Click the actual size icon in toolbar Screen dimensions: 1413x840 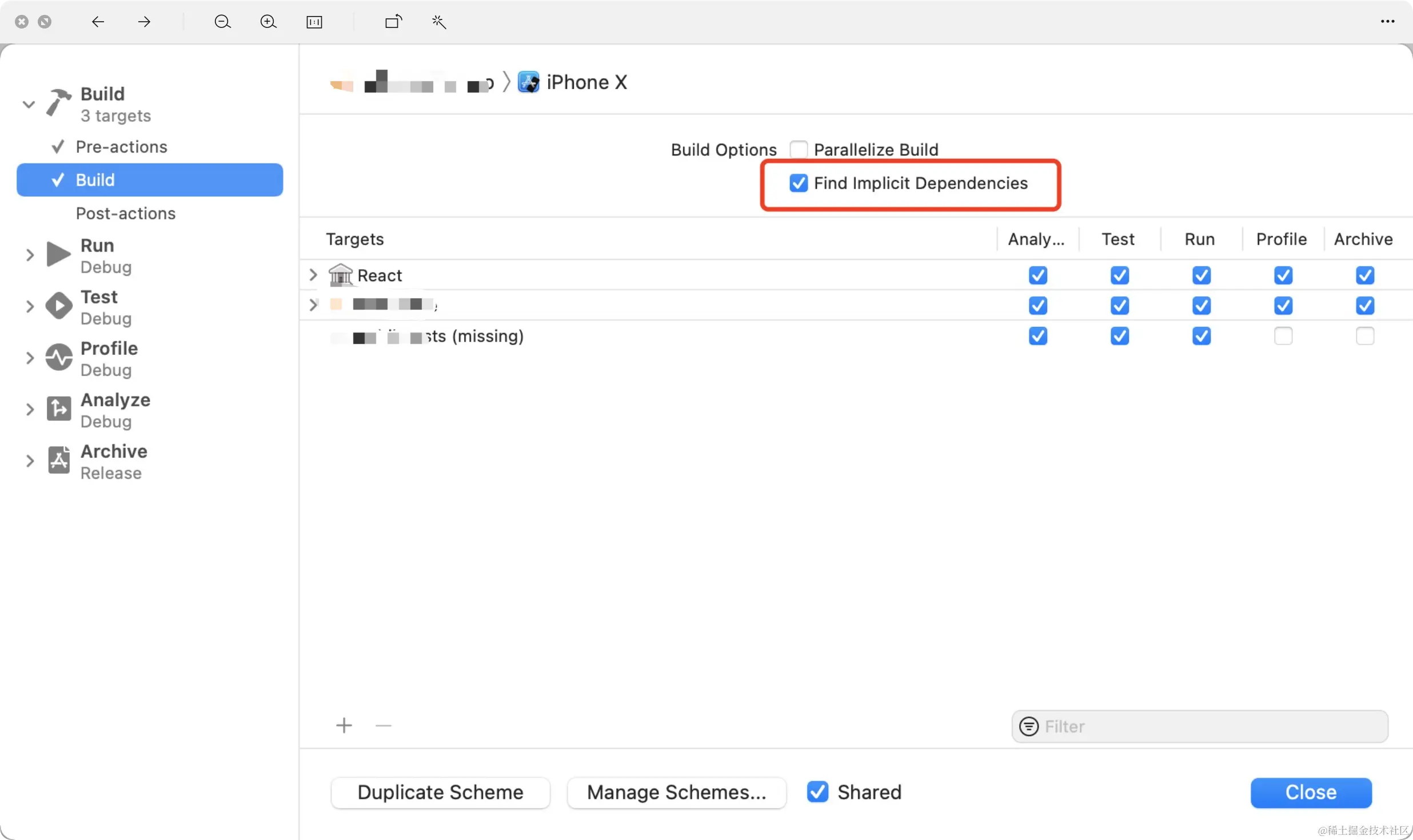click(x=314, y=22)
